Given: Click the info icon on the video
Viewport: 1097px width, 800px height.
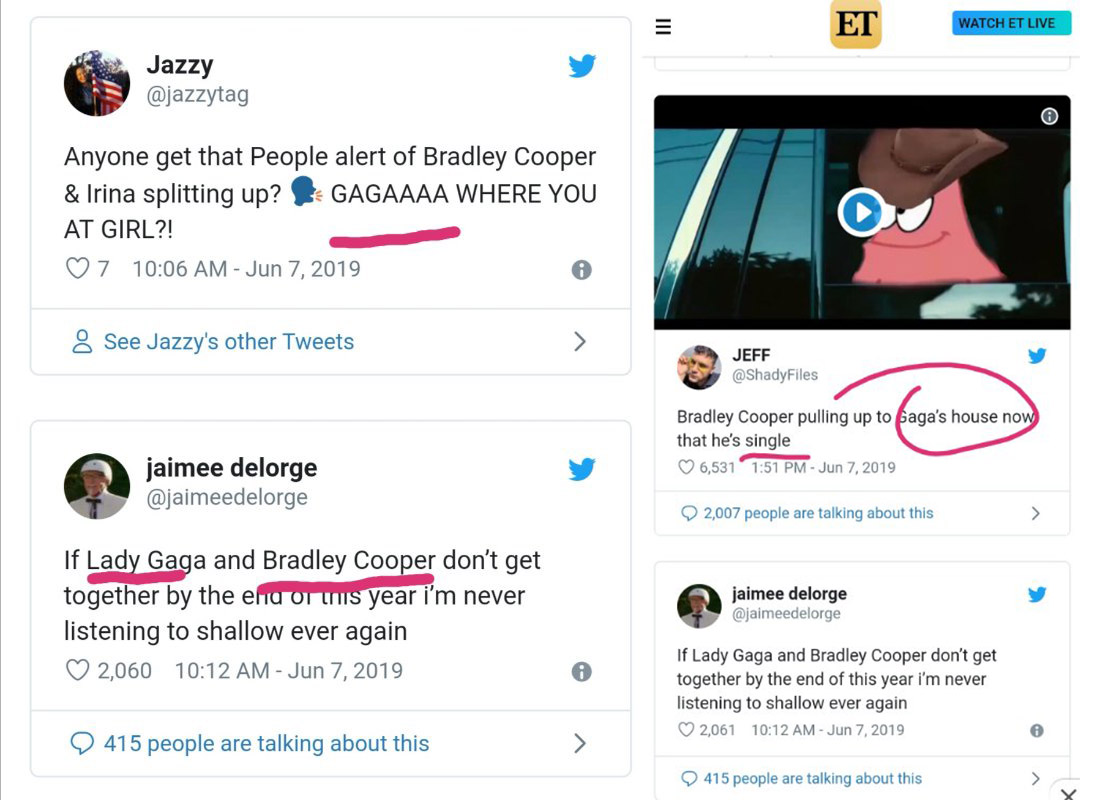Looking at the screenshot, I should click(1049, 116).
